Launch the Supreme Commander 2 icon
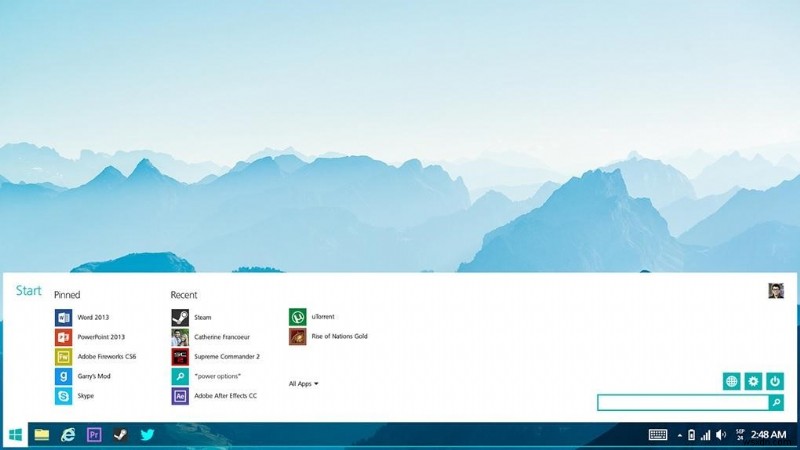The width and height of the screenshot is (800, 450). click(180, 357)
